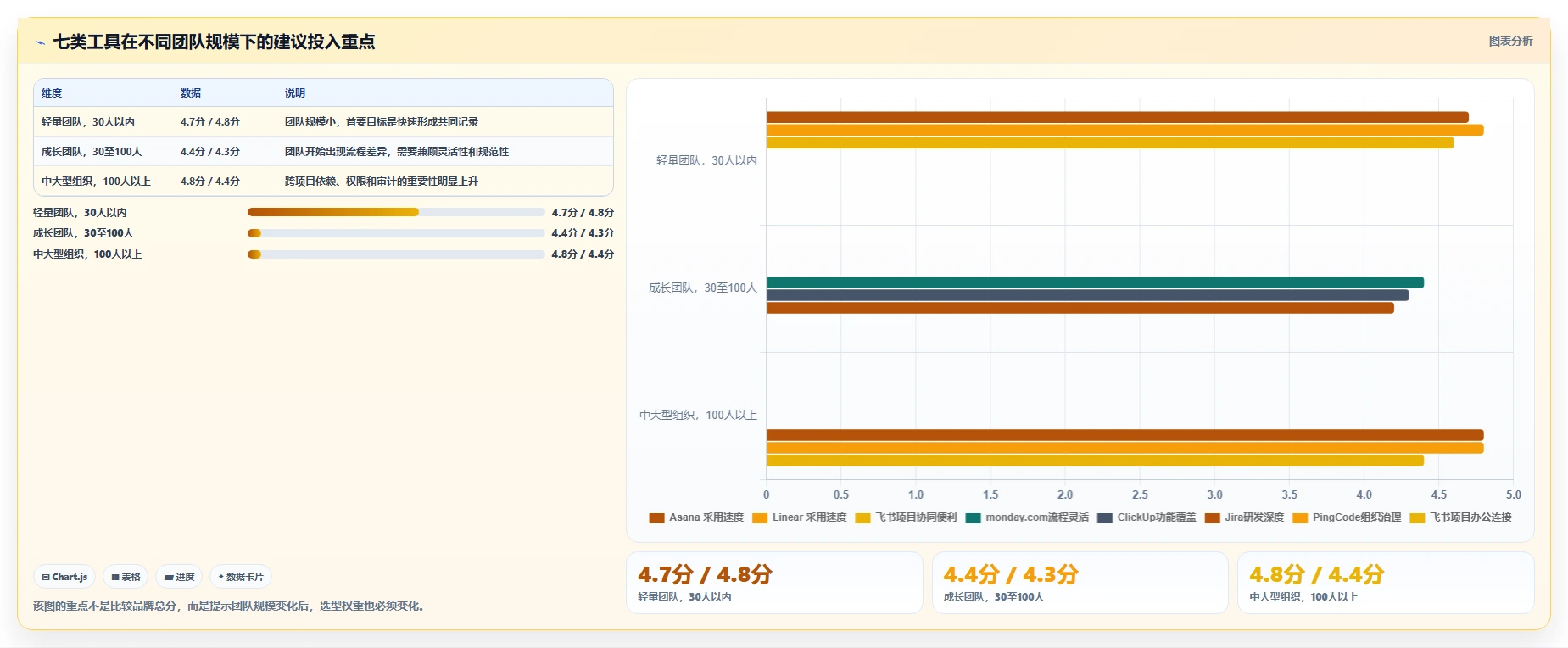Click the small icon before the card title
This screenshot has height=648, width=1568.
coord(40,42)
